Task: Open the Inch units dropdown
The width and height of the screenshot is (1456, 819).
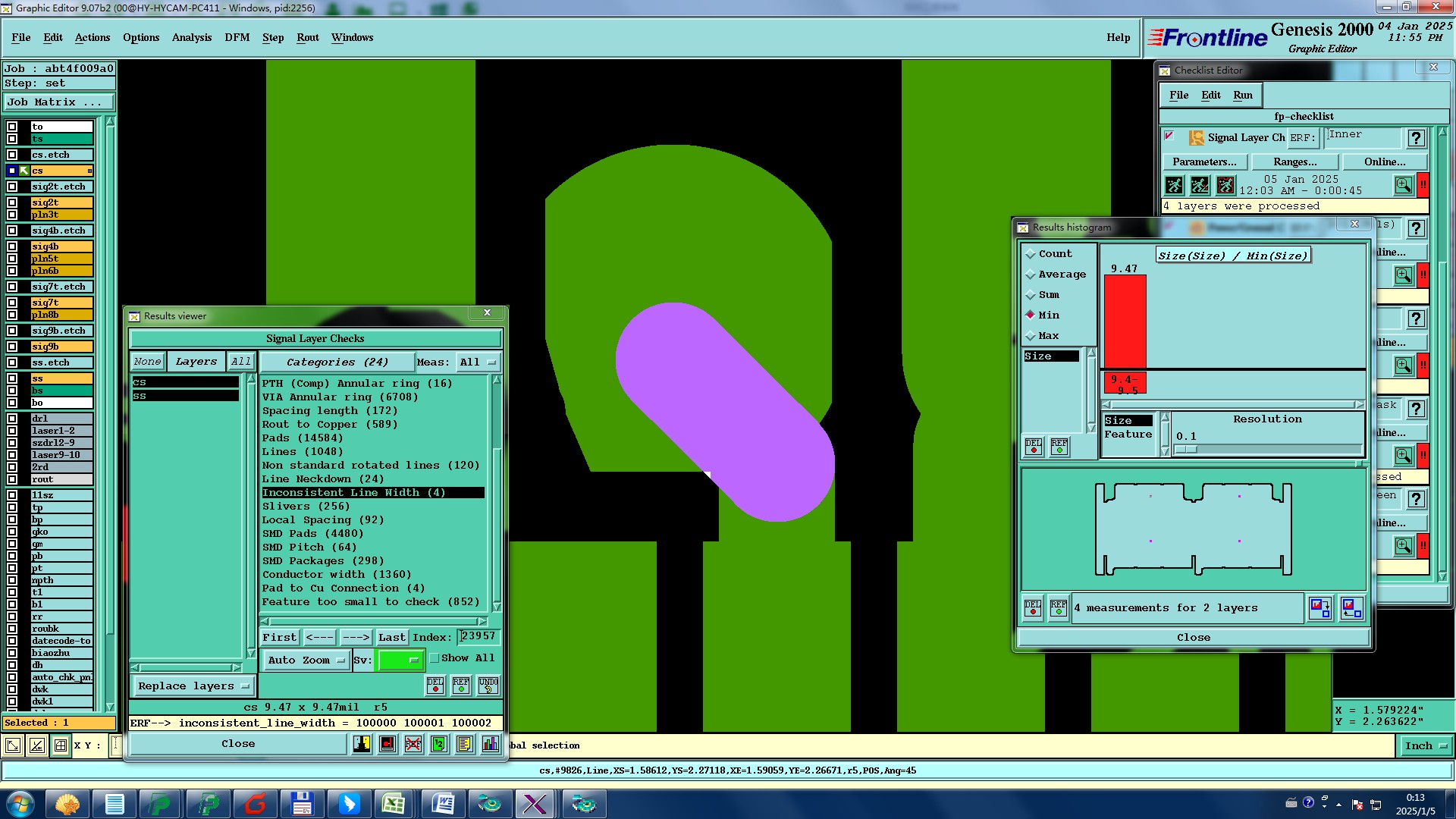Action: [1425, 746]
